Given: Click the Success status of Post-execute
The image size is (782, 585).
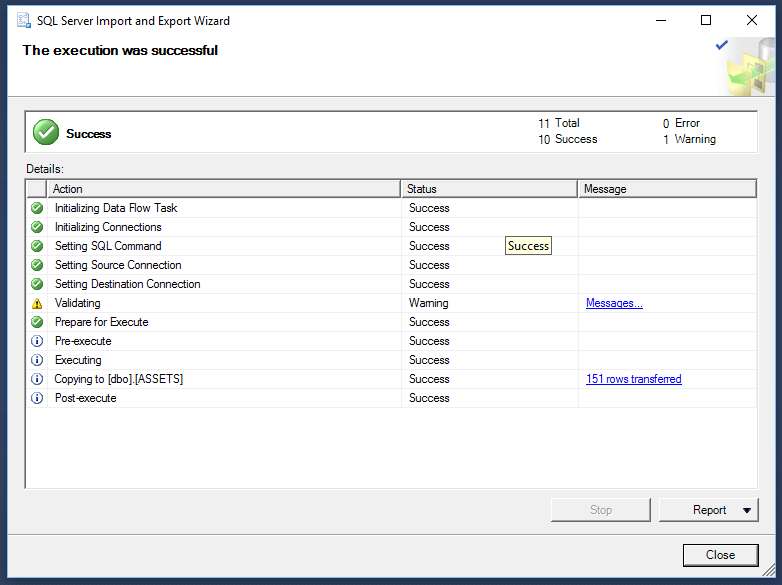Looking at the screenshot, I should click(429, 398).
